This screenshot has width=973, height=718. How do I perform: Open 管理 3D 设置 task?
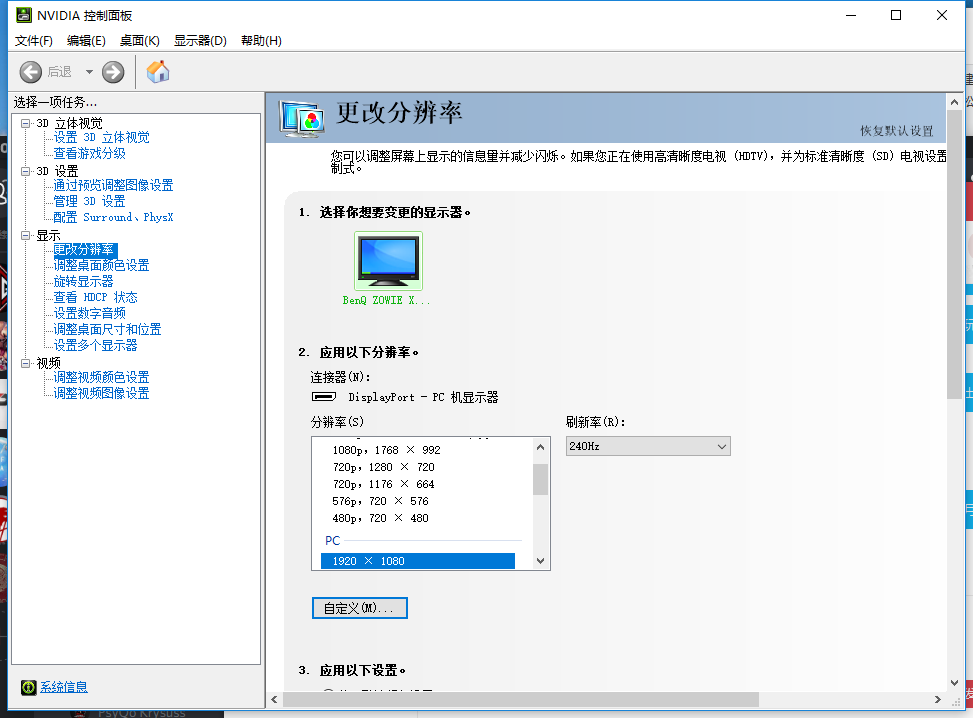(x=89, y=201)
